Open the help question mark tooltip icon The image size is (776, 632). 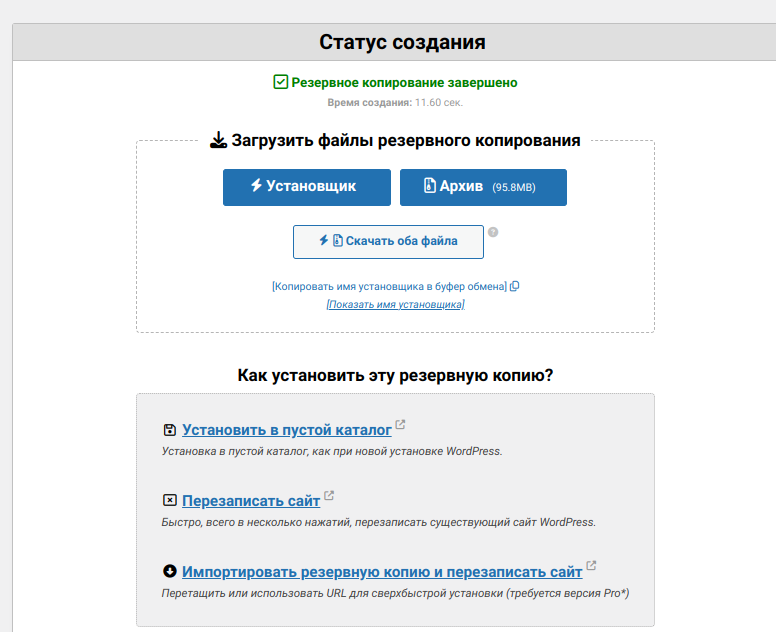493,232
